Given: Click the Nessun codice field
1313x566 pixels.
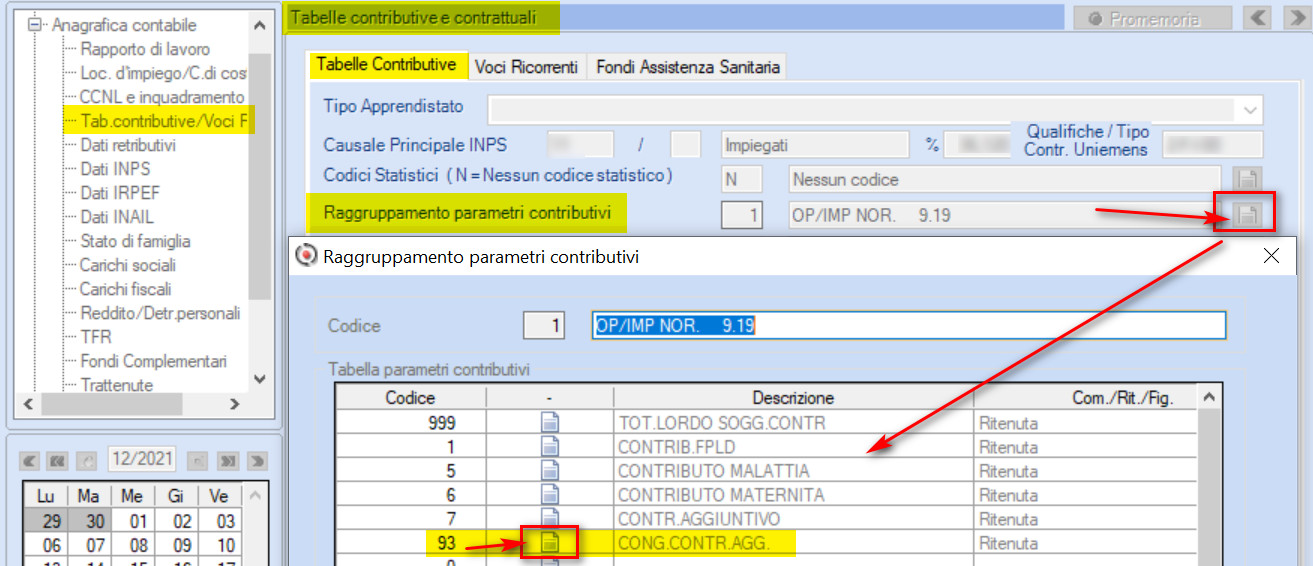Looking at the screenshot, I should pyautogui.click(x=1004, y=180).
